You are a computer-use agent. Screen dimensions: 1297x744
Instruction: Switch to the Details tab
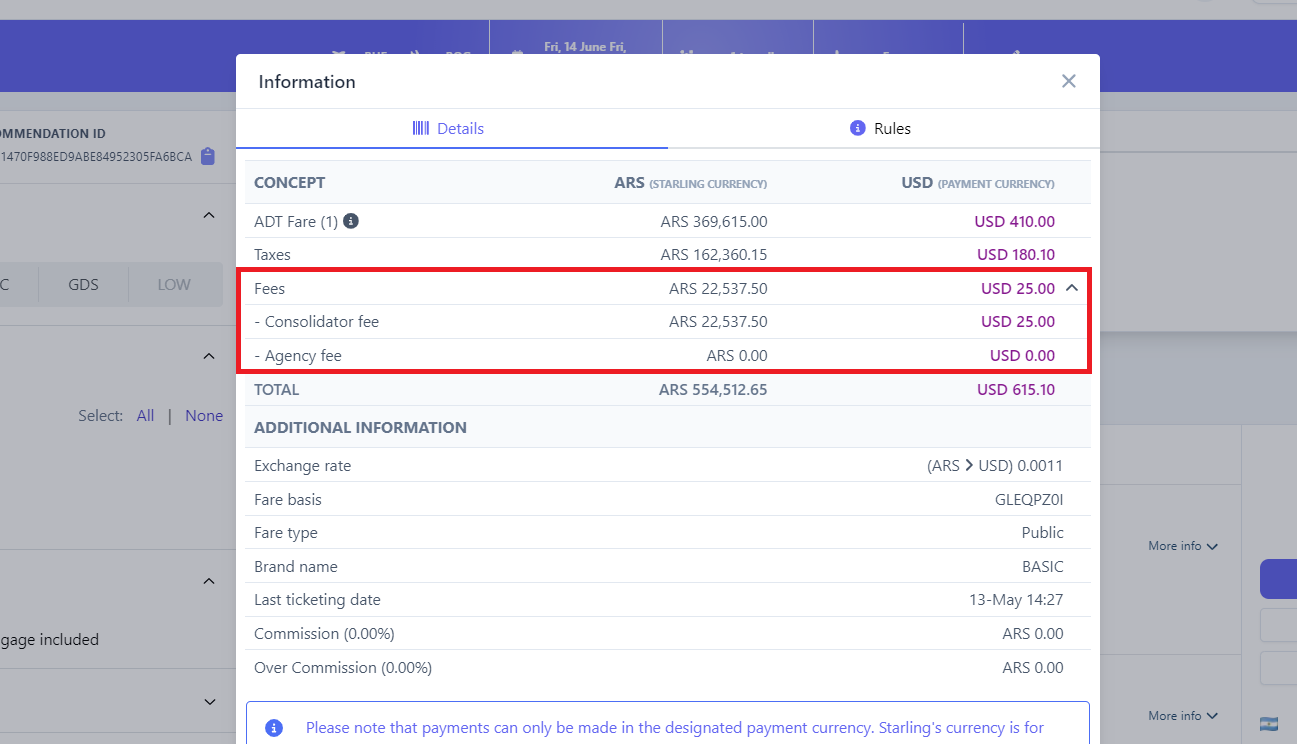[452, 128]
